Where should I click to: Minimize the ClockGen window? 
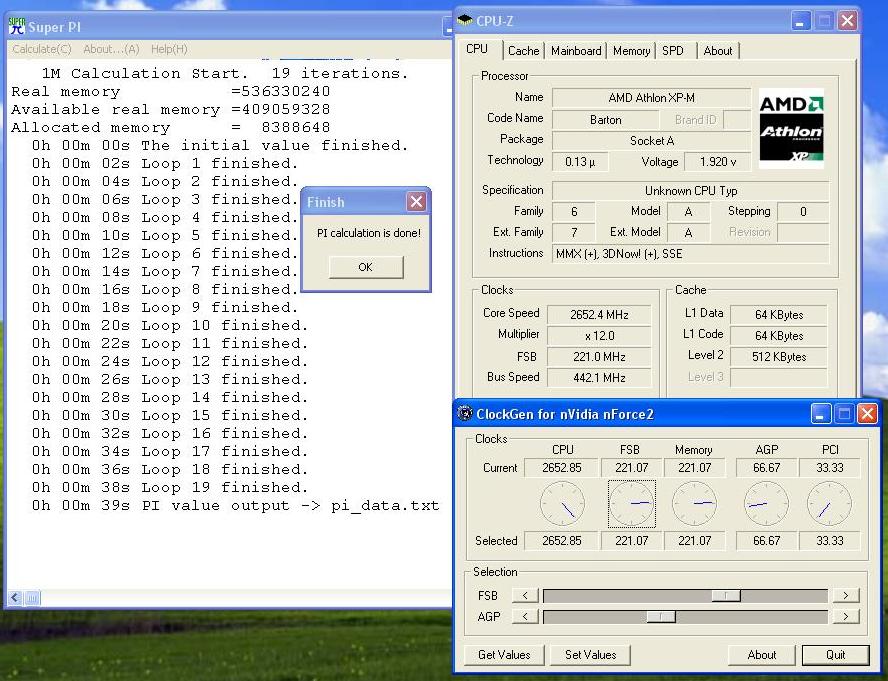coord(821,414)
